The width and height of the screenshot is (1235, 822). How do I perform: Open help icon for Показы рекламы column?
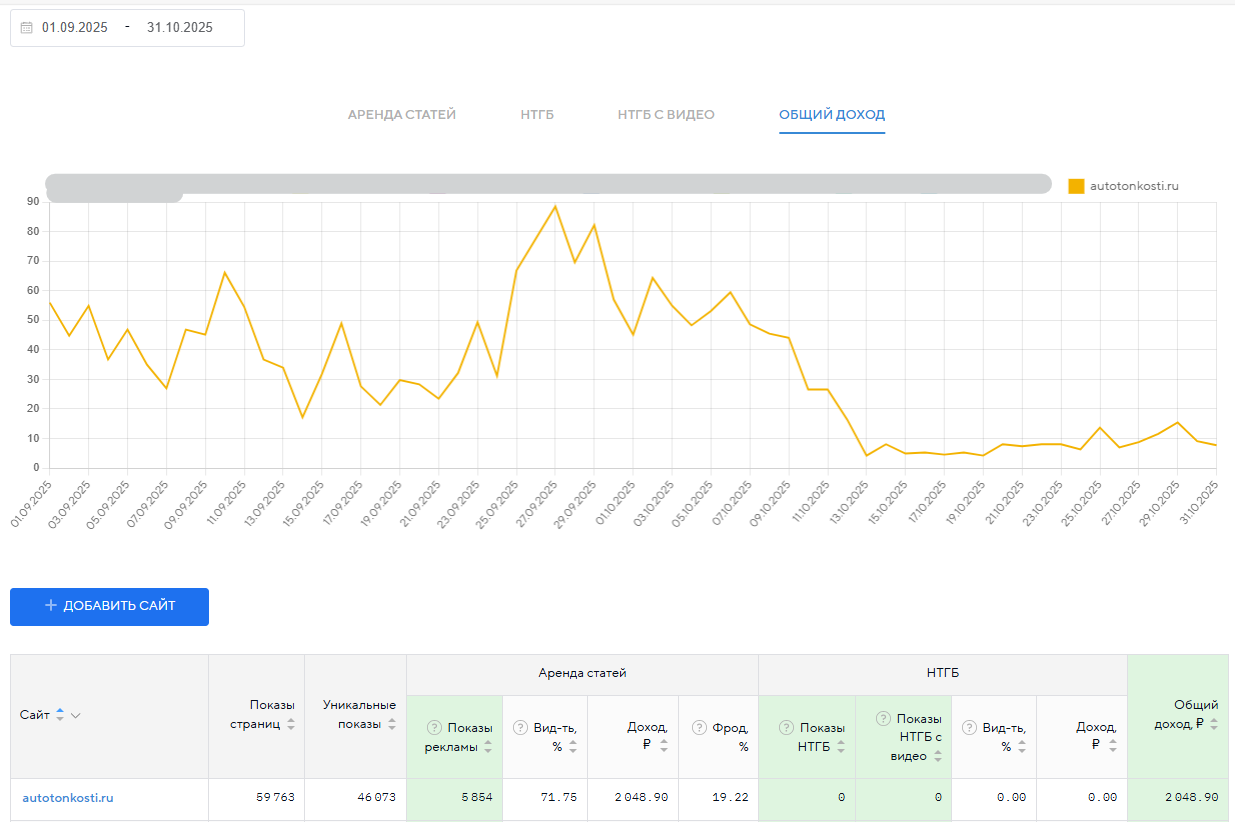pos(435,728)
